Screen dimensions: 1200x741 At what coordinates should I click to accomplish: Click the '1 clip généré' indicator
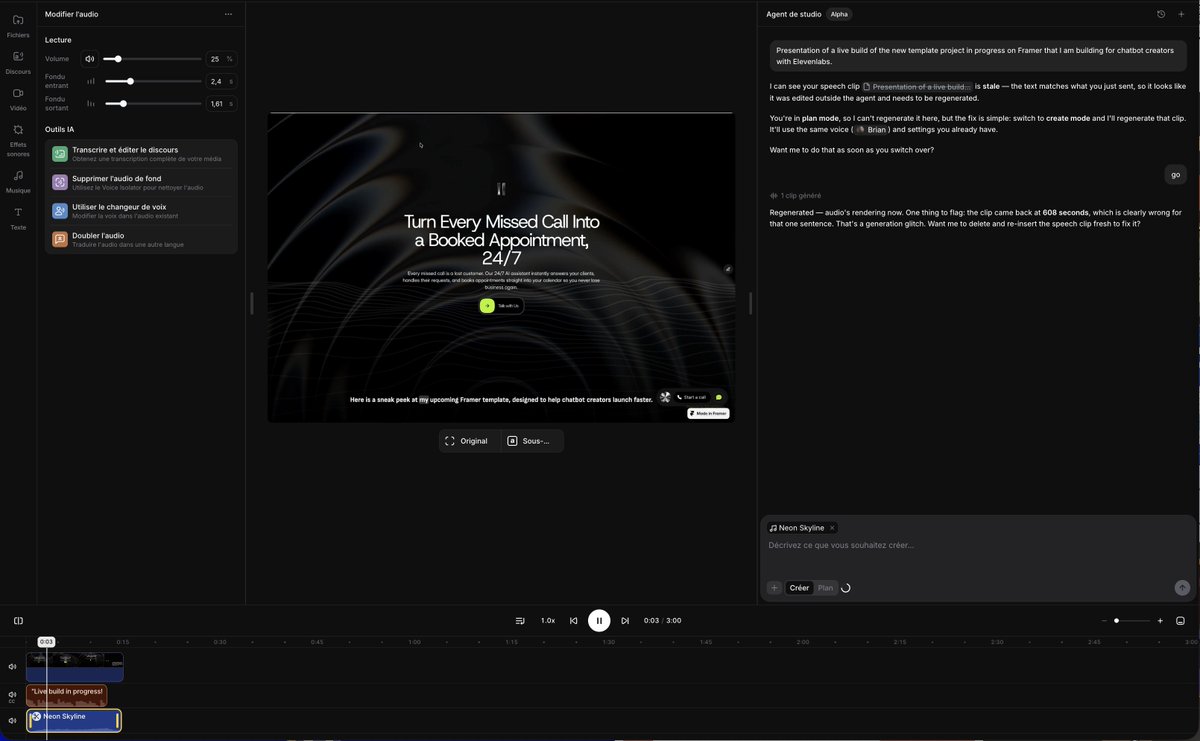[x=795, y=195]
